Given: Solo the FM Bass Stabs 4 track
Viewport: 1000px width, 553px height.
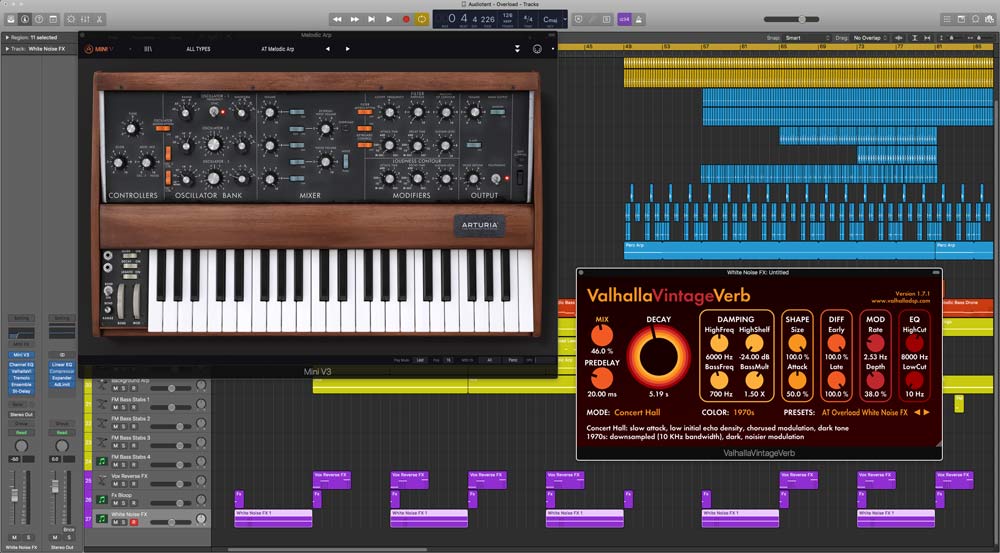Looking at the screenshot, I should click(x=124, y=465).
